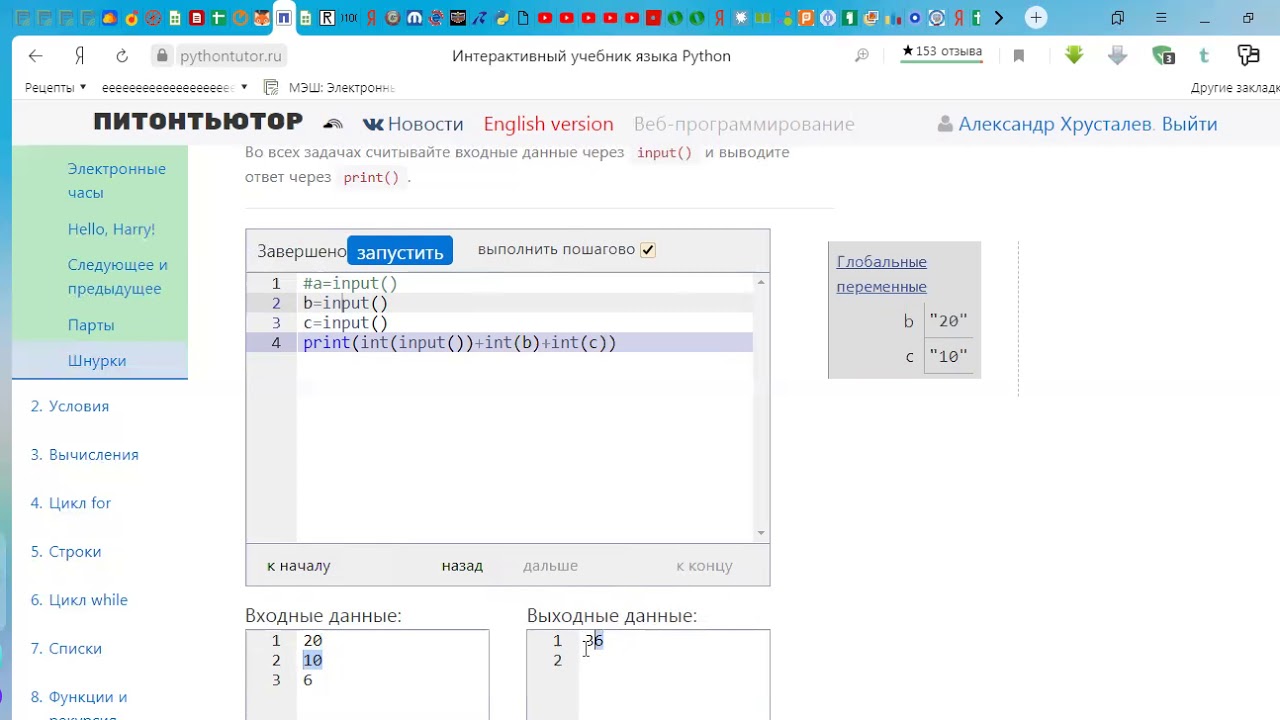Reload the page with the refresh icon

pyautogui.click(x=122, y=56)
